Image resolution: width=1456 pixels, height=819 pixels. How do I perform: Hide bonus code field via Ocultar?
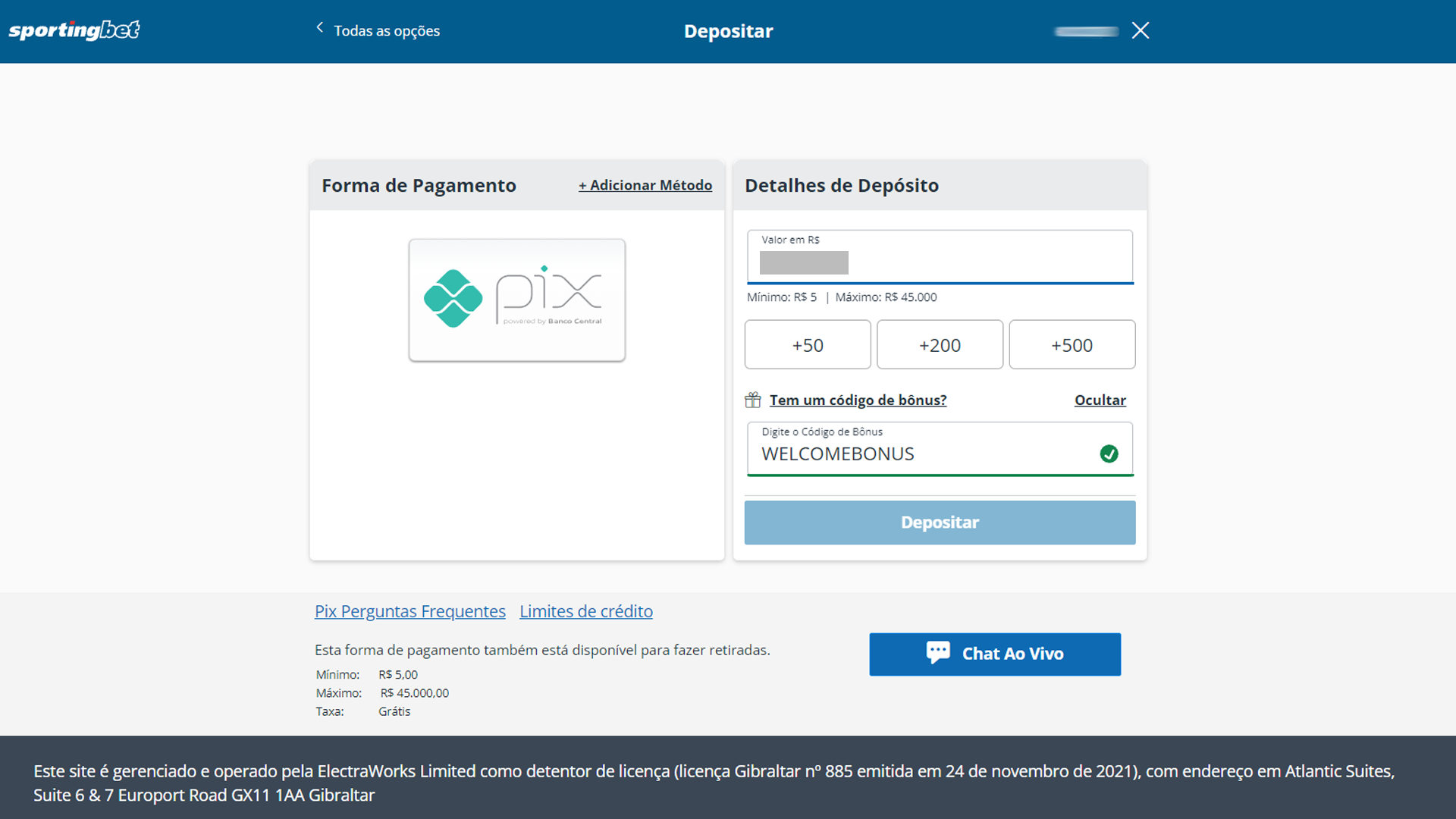[1100, 400]
